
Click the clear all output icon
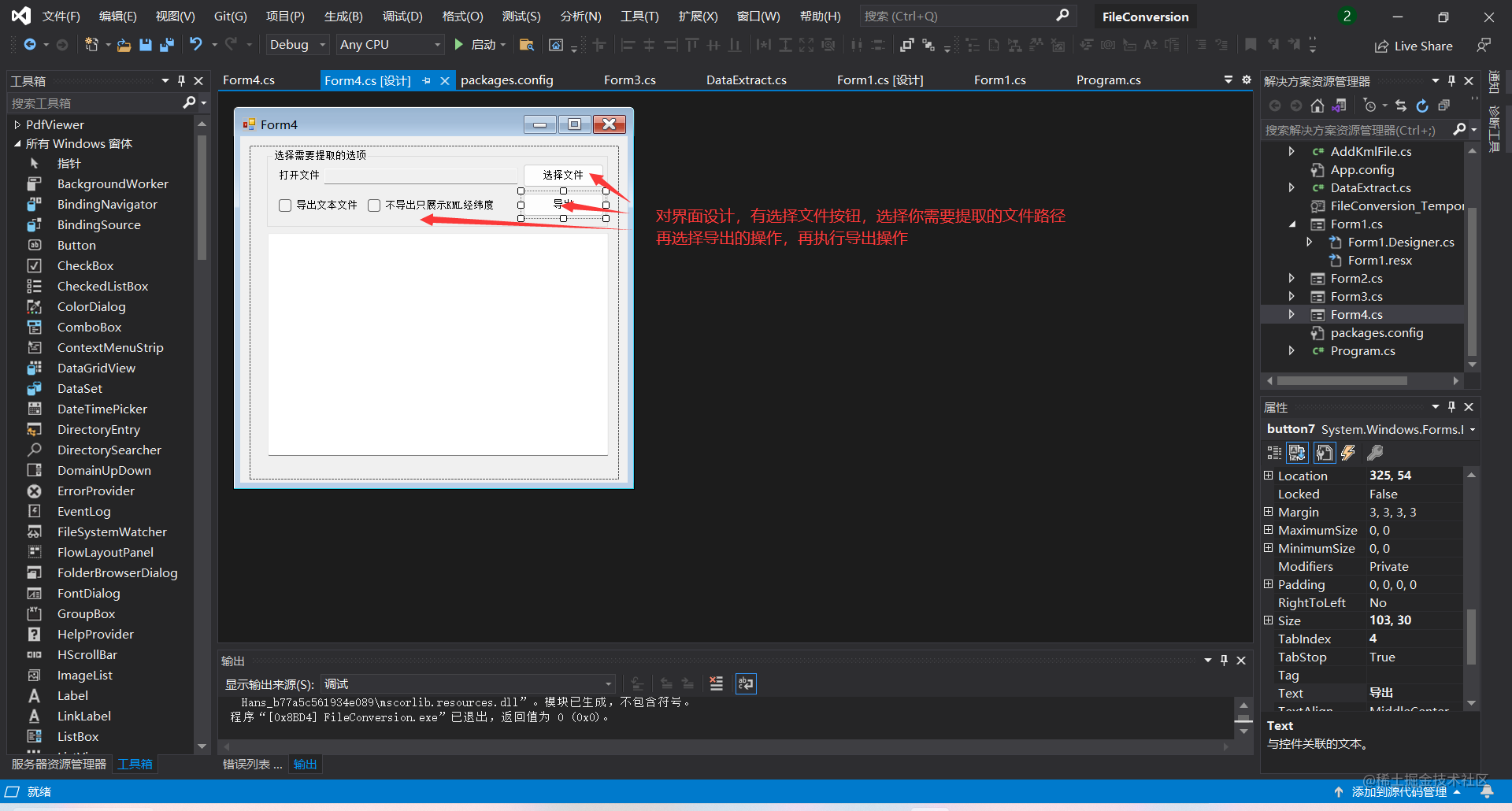pos(716,683)
